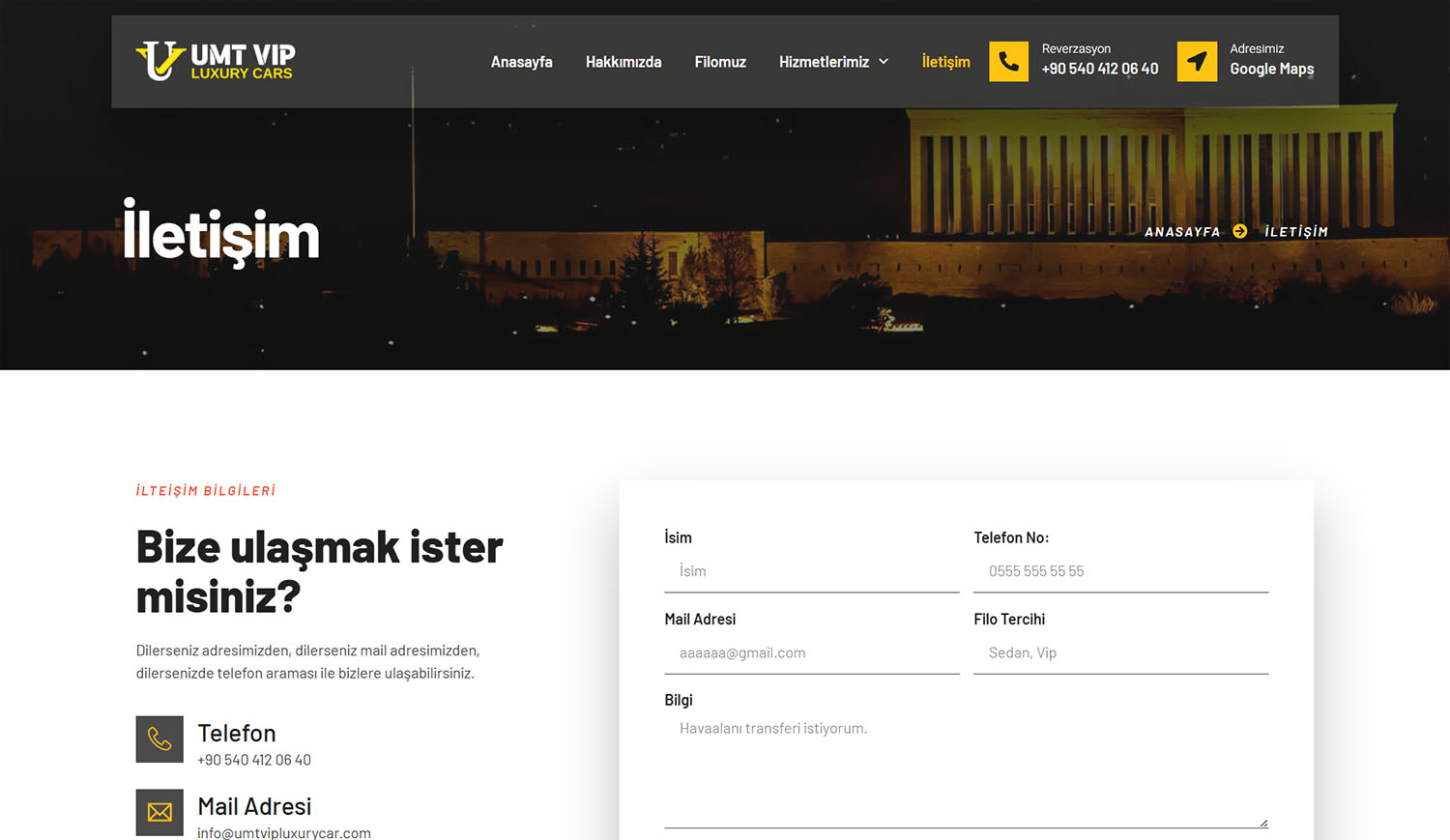Click ANASAYFA in the breadcrumb

click(x=1182, y=232)
